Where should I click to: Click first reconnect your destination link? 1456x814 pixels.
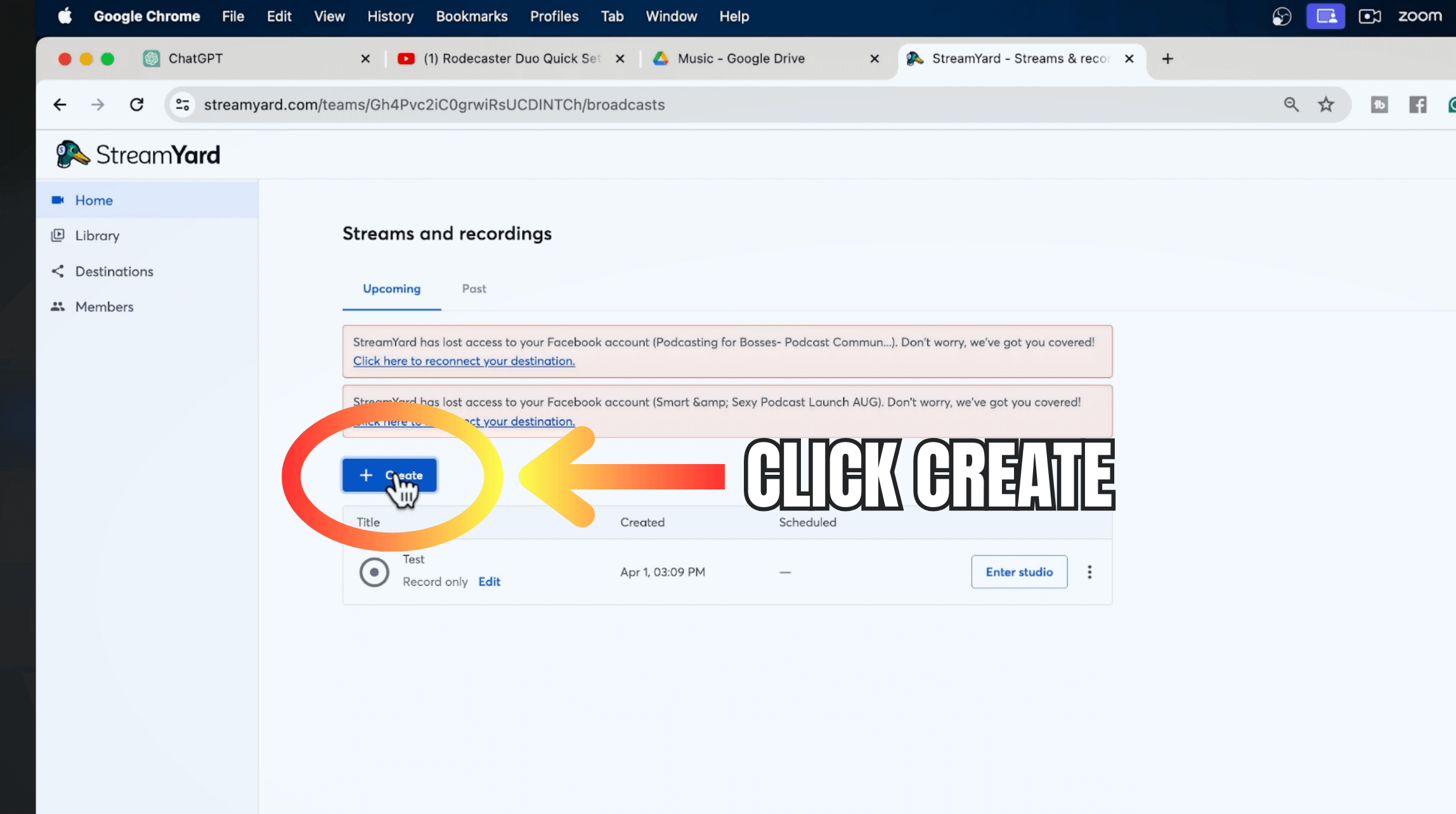coord(464,361)
